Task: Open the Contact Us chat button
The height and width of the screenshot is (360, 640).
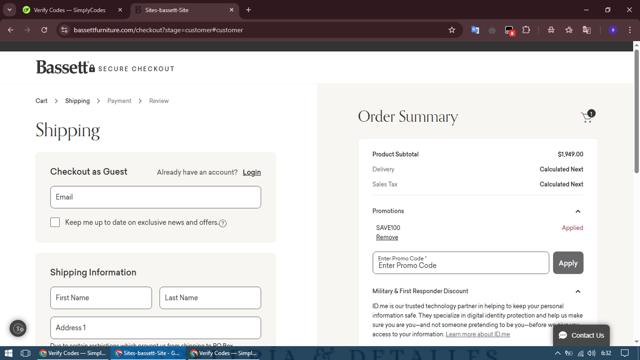Action: (581, 335)
